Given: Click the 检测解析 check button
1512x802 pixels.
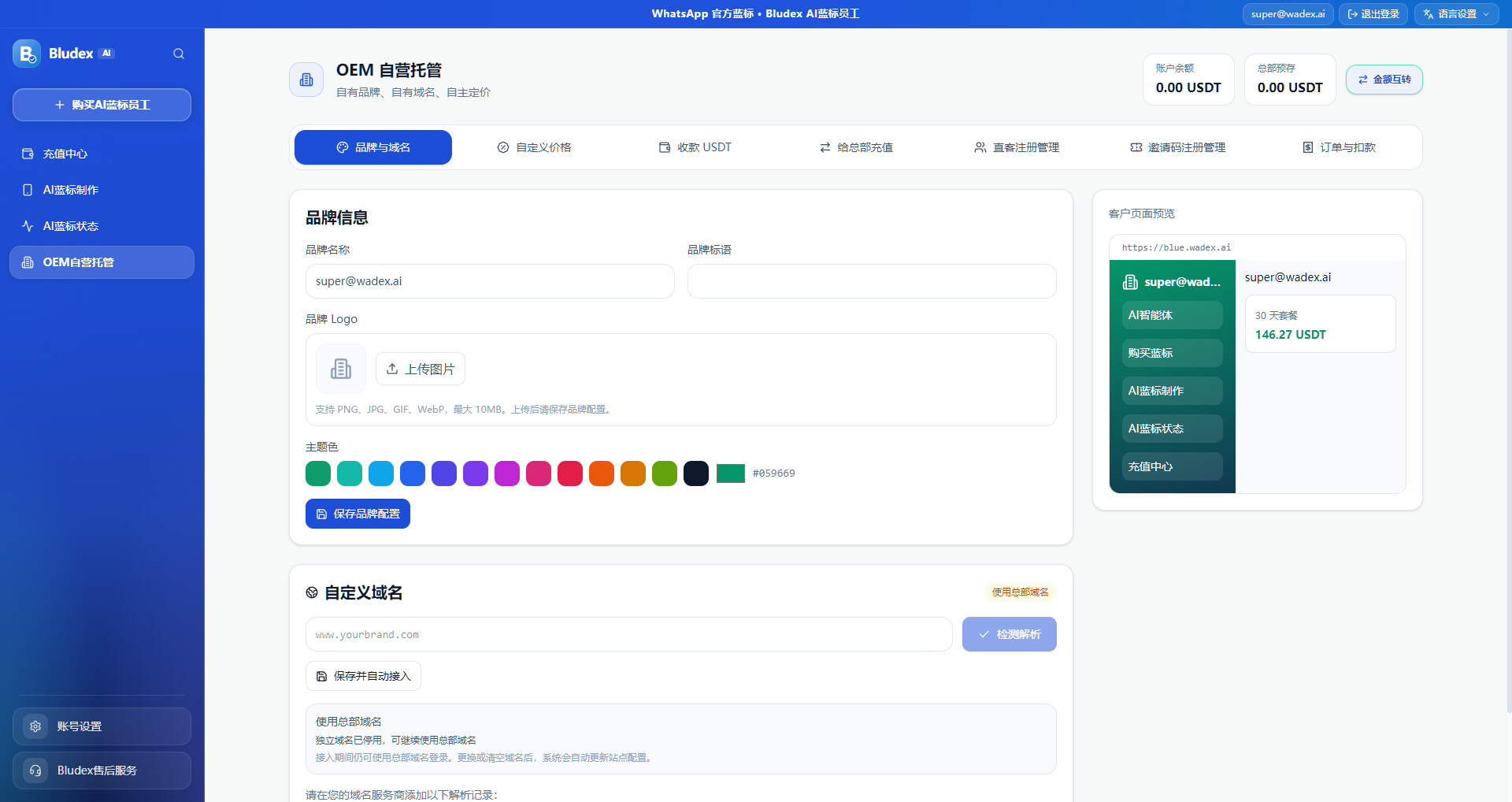Looking at the screenshot, I should click(1010, 634).
